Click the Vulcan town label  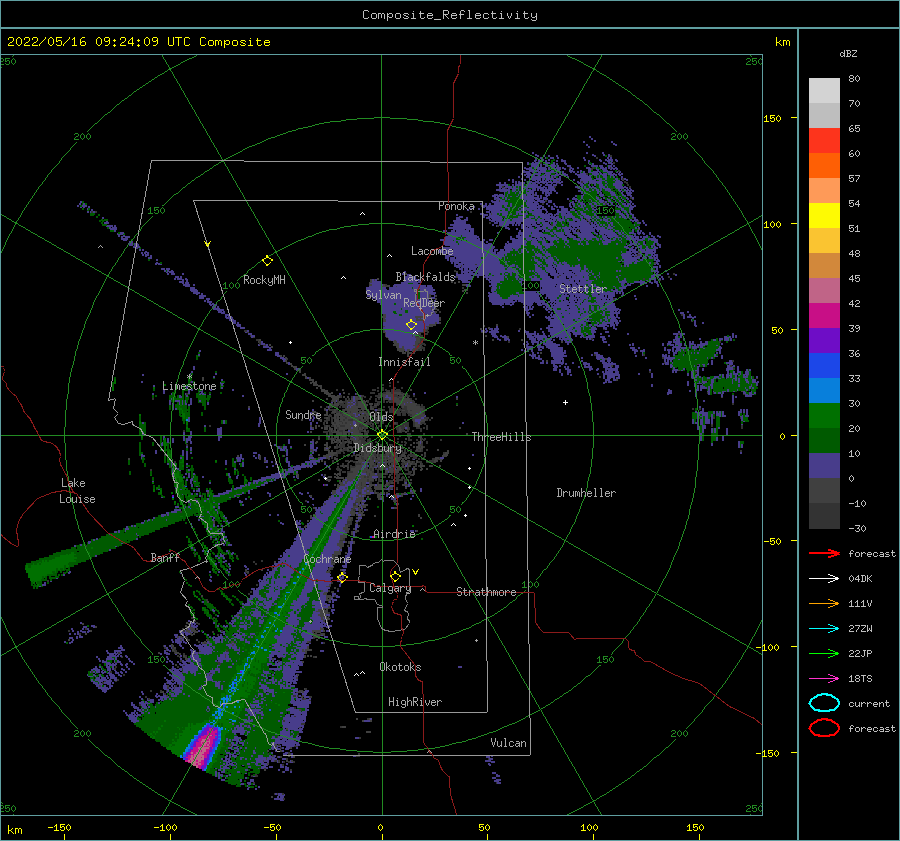(x=508, y=743)
